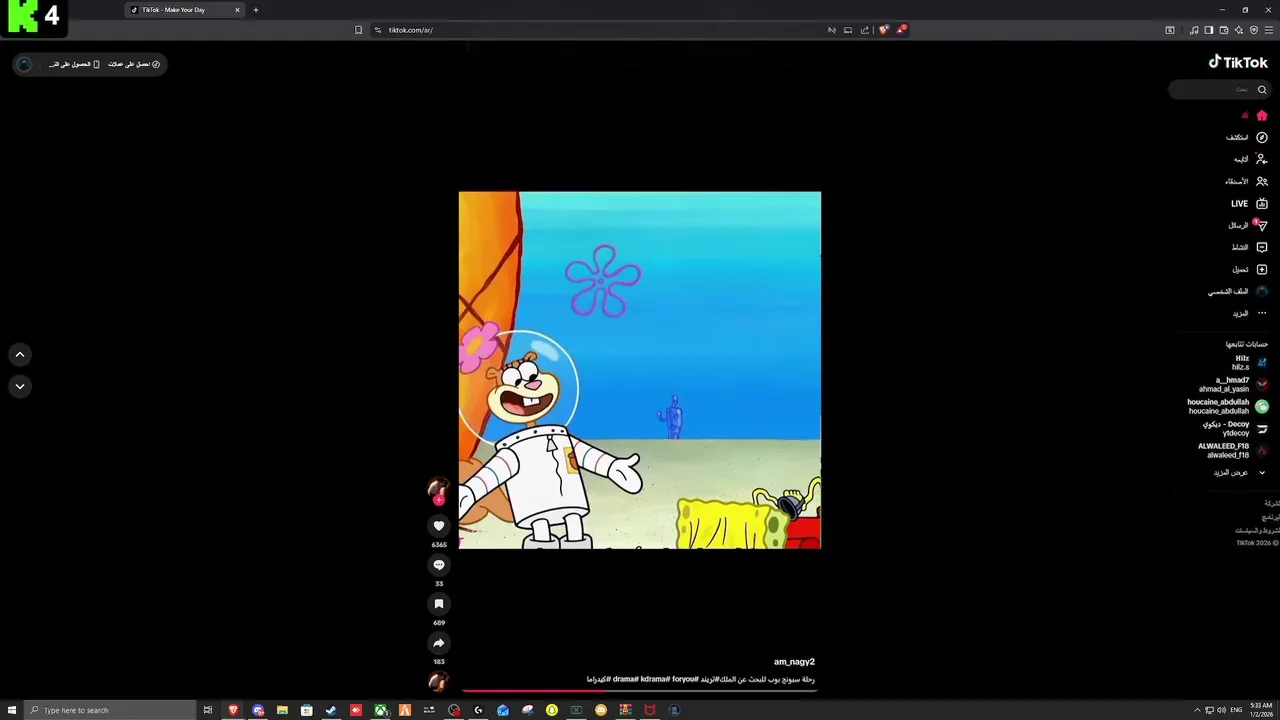1280x720 pixels.
Task: Open Steam from the taskbar
Action: click(331, 710)
